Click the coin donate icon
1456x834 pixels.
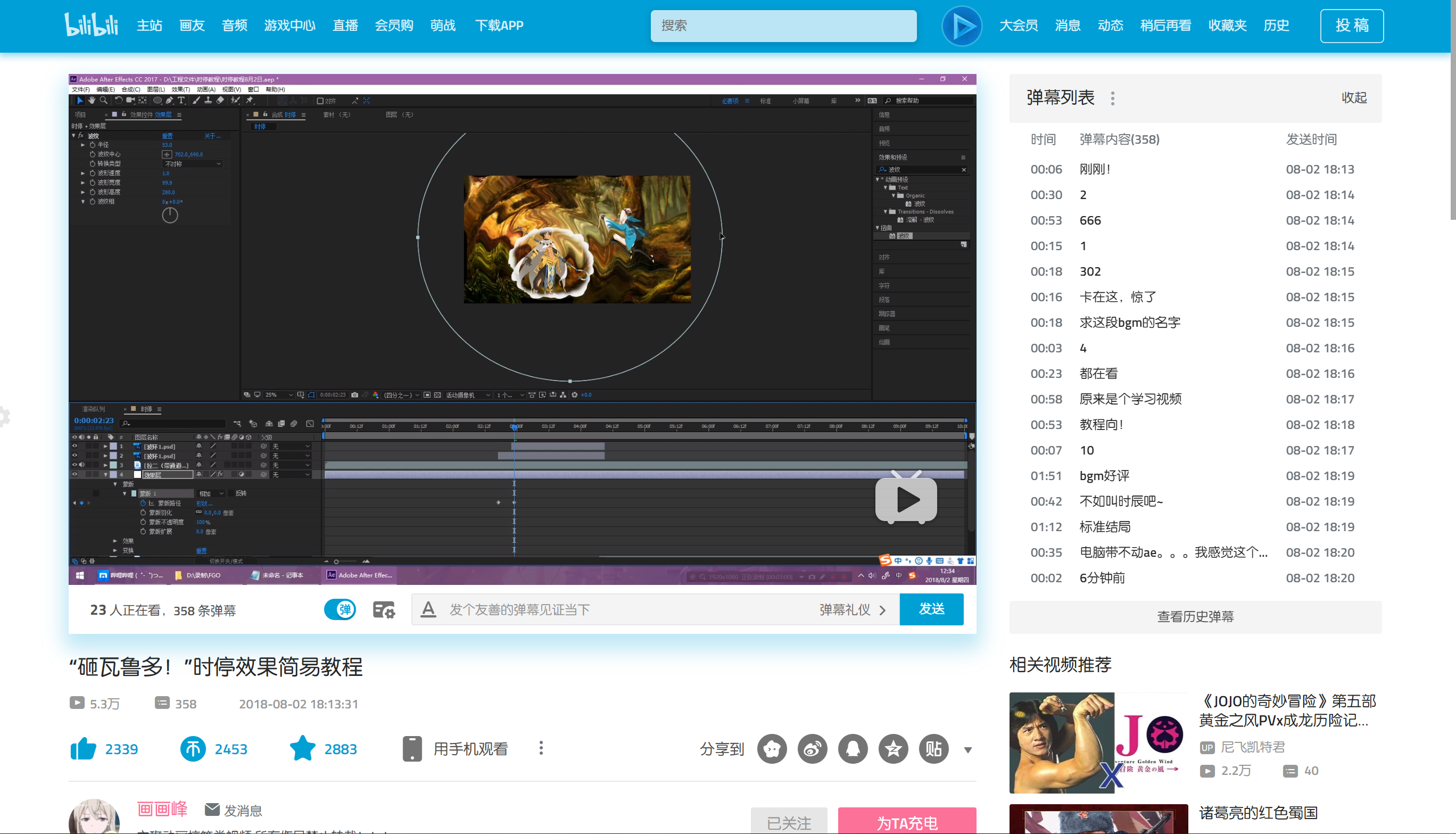[193, 749]
